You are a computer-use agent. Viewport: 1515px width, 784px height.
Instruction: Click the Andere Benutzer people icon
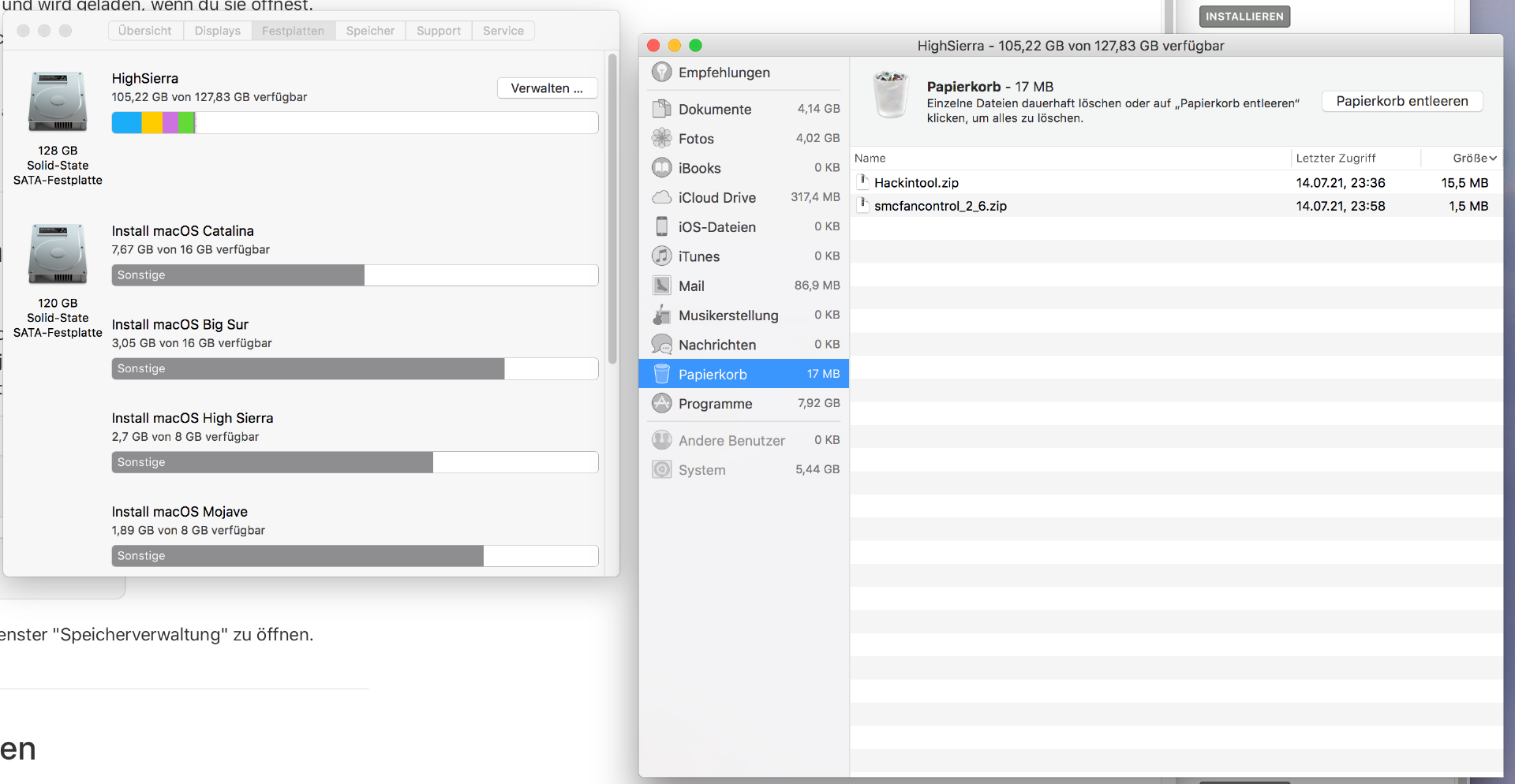(662, 440)
